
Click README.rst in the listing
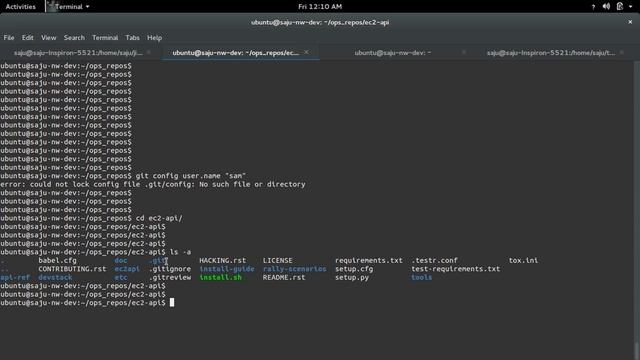[284, 278]
